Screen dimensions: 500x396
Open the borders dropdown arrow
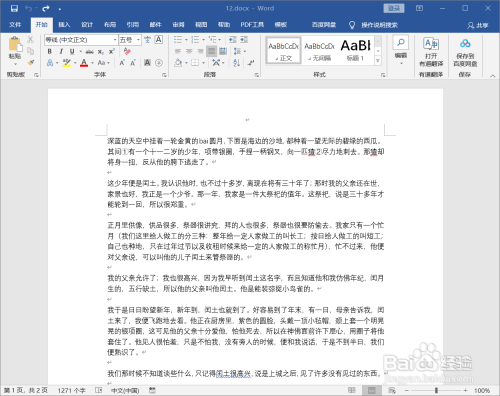tap(203, 62)
